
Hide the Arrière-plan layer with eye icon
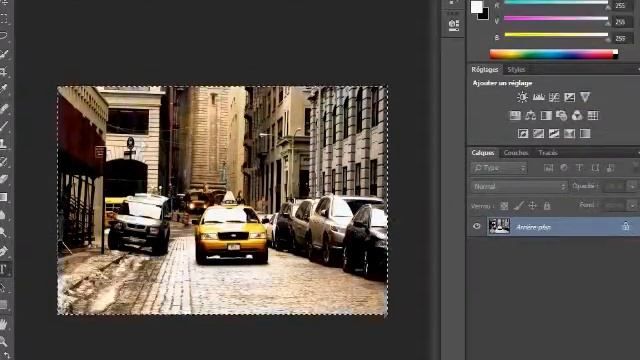tap(477, 226)
